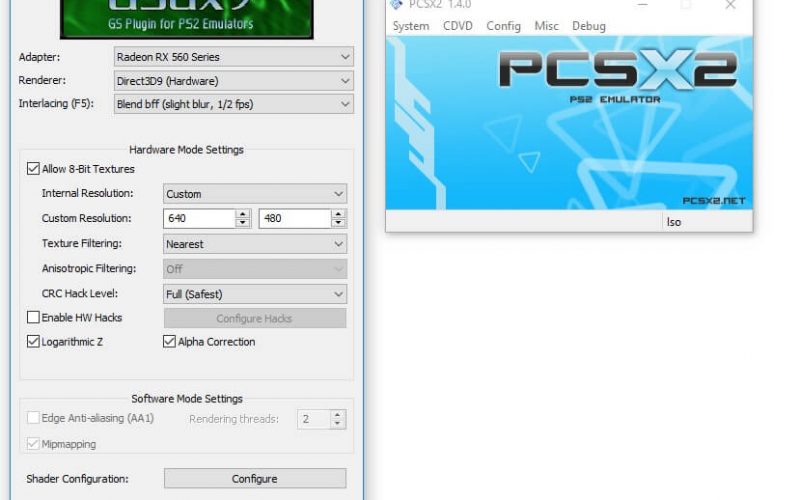
Task: Increase Rendering threads with up arrow
Action: coord(337,415)
